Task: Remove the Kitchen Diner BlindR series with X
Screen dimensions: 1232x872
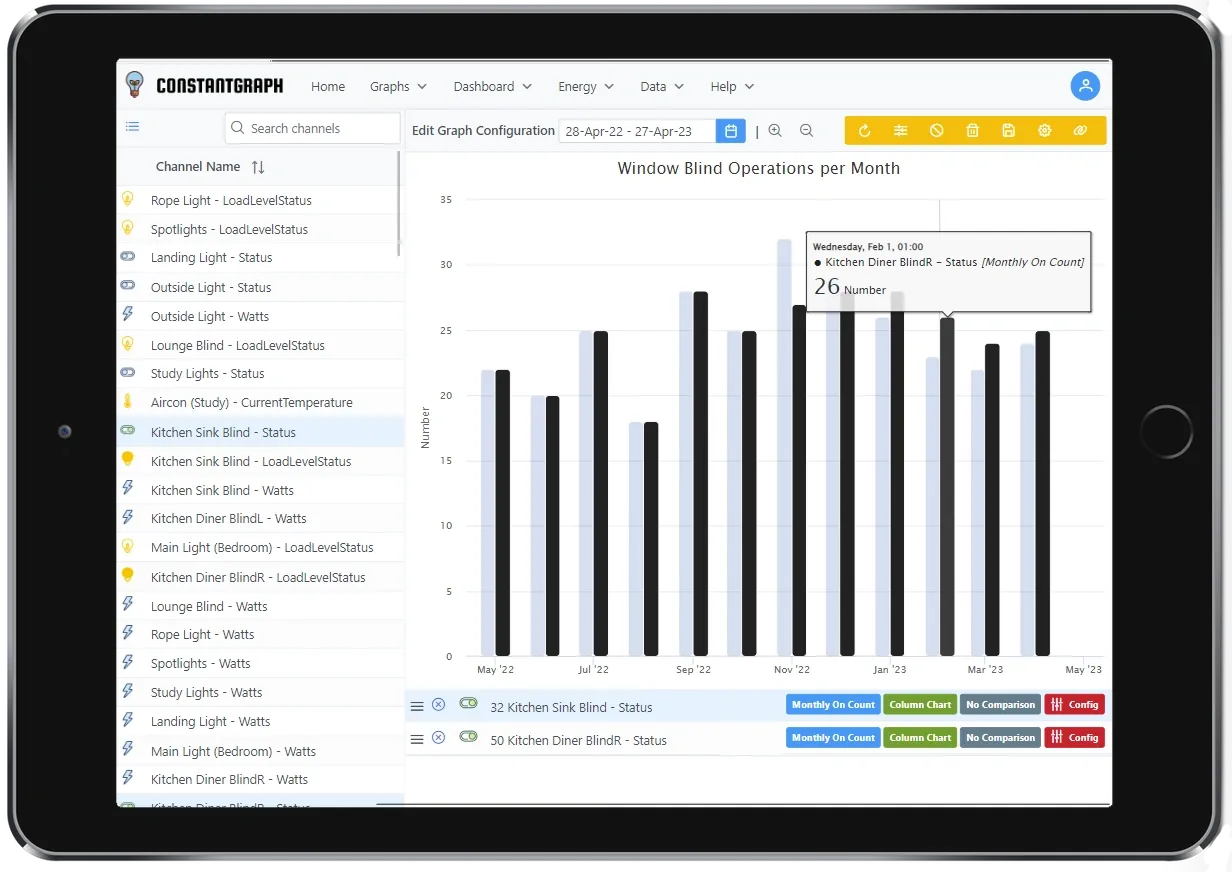Action: click(438, 738)
